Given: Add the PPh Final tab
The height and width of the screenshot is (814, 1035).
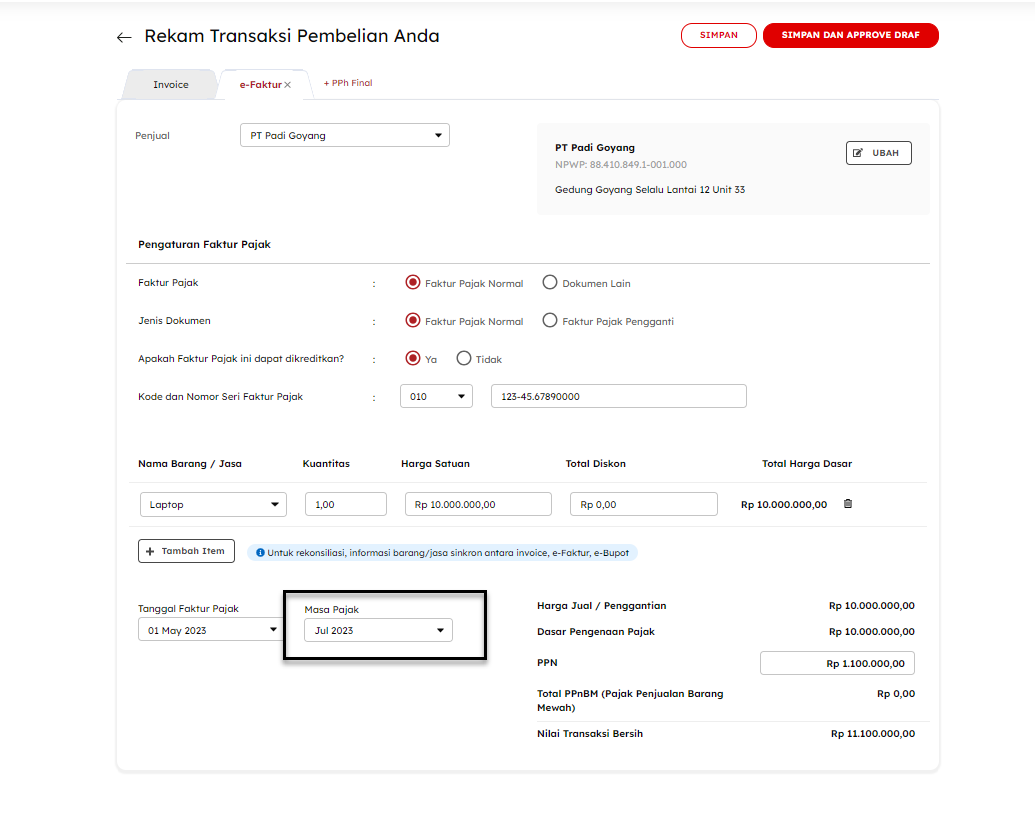Looking at the screenshot, I should pos(347,83).
